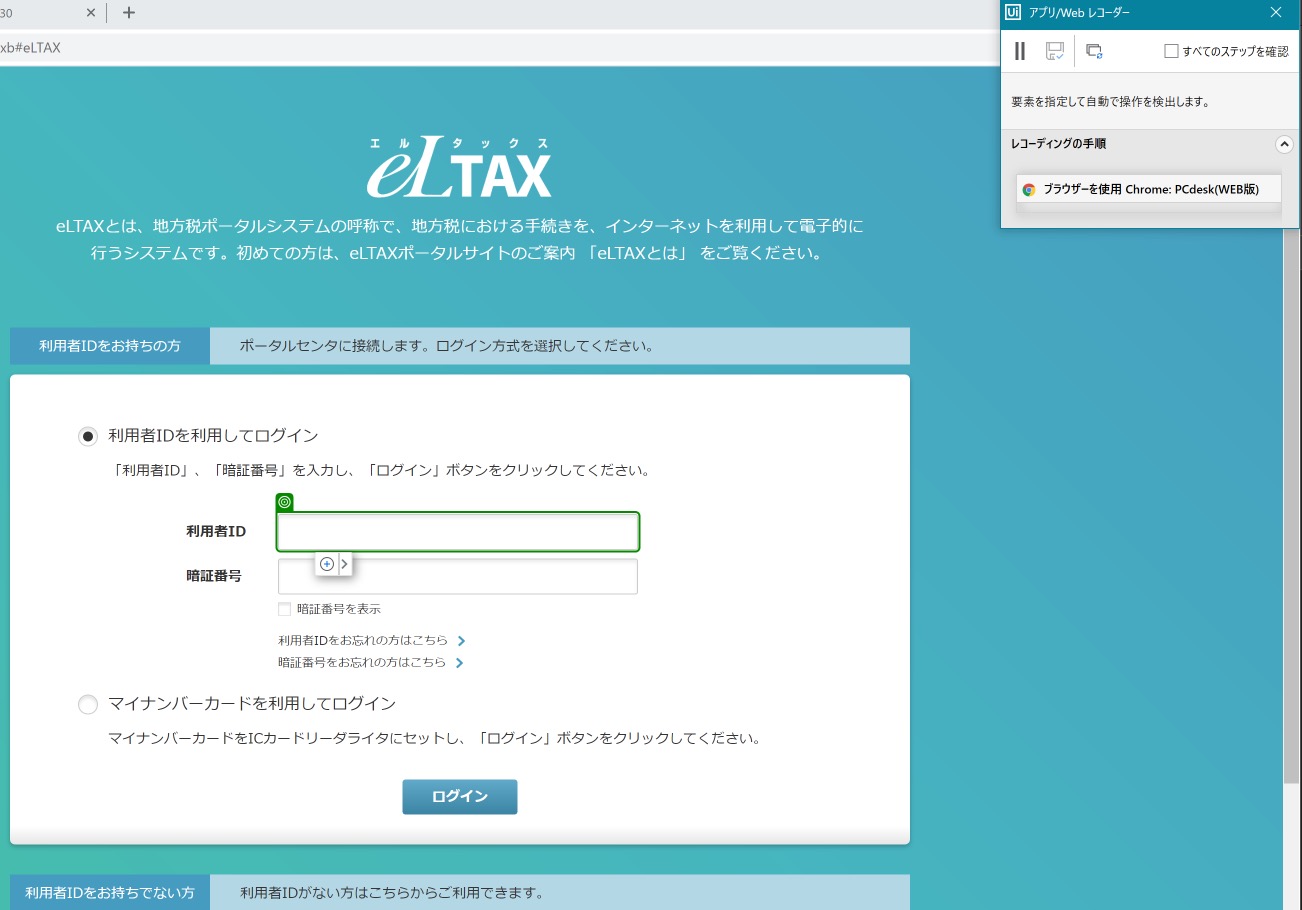The width and height of the screenshot is (1302, 910).
Task: Click the 要素を指定して自動で操作を検出します。 message
Action: (1110, 102)
